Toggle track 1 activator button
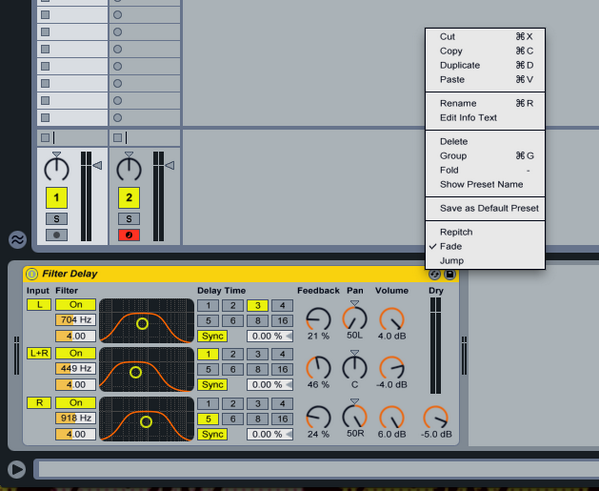This screenshot has height=491, width=599. [57, 198]
